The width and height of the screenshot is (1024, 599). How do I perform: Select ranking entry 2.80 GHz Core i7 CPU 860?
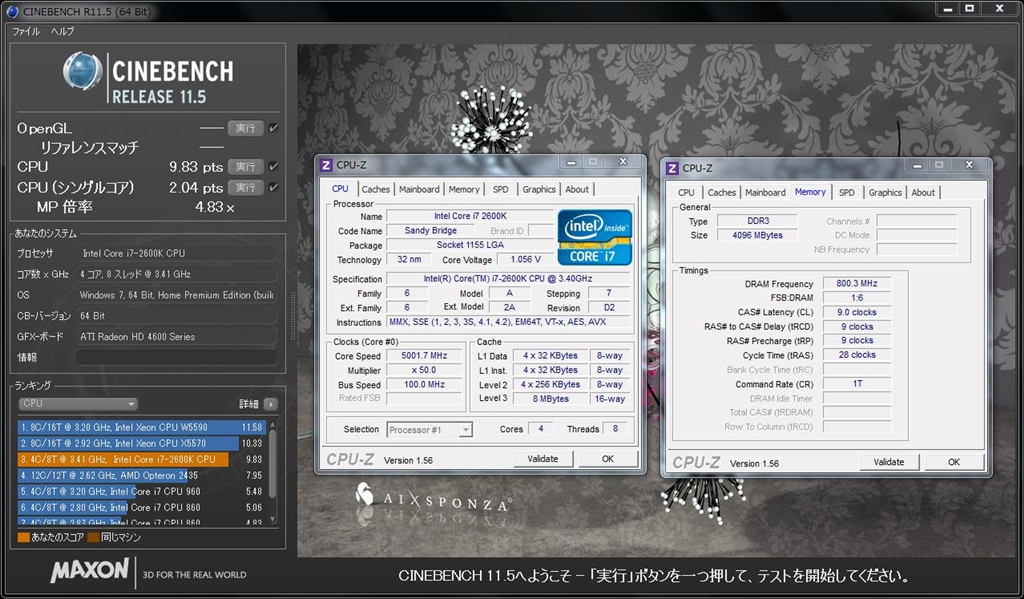pyautogui.click(x=142, y=508)
